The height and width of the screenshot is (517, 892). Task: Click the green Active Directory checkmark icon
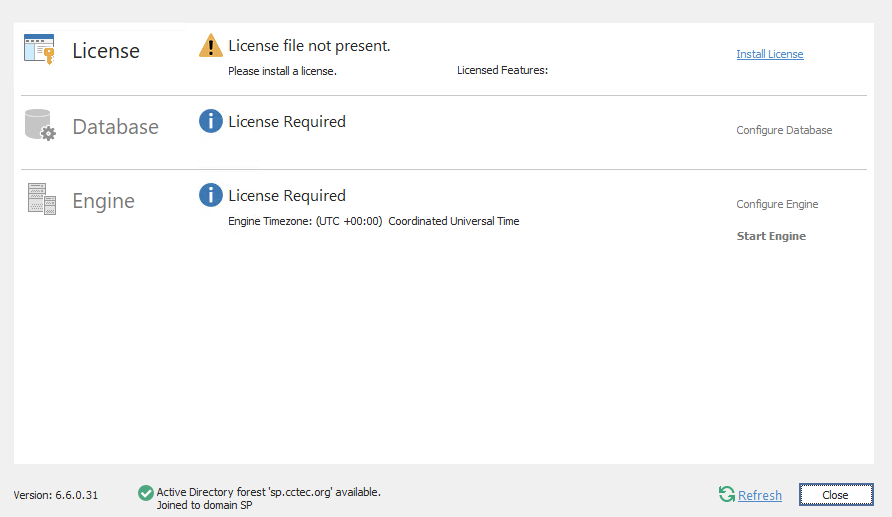click(146, 492)
